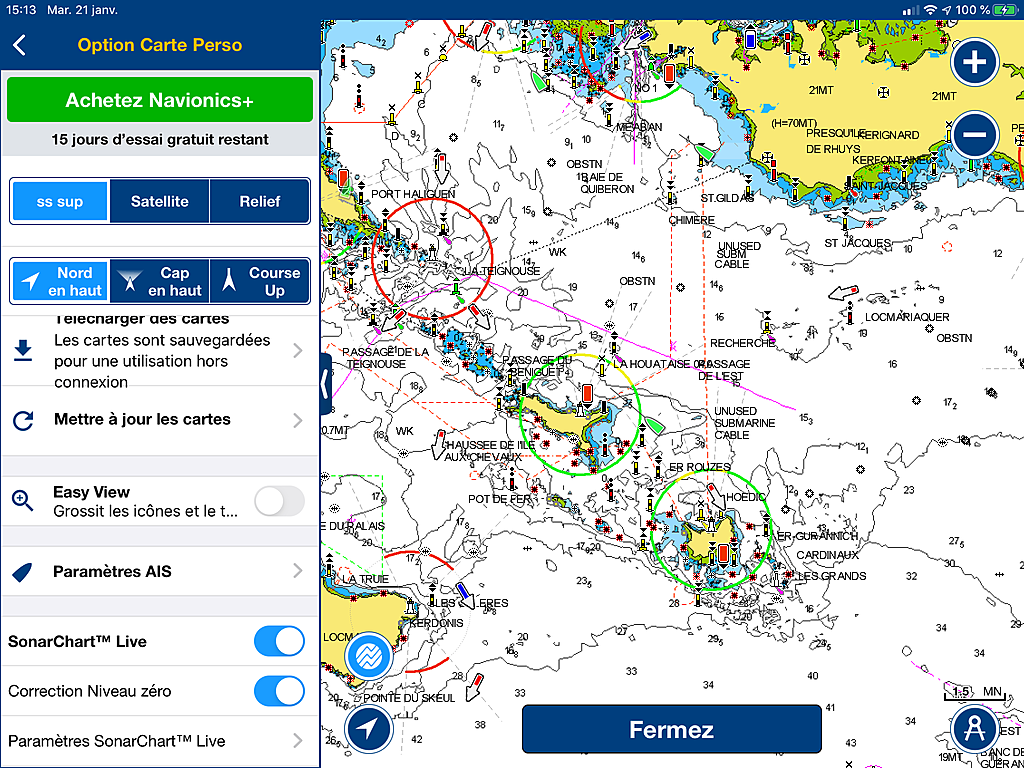The width and height of the screenshot is (1024, 768).
Task: Open the Mettre à jour les cartes entry
Action: (160, 421)
